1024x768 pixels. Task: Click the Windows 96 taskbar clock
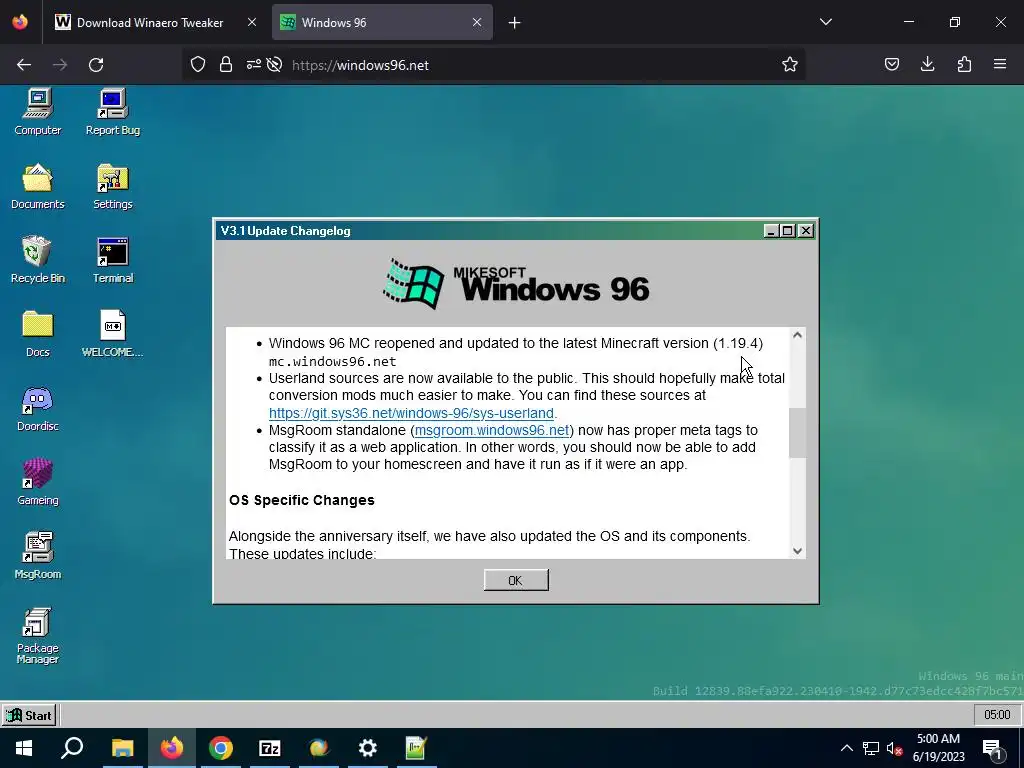click(997, 715)
